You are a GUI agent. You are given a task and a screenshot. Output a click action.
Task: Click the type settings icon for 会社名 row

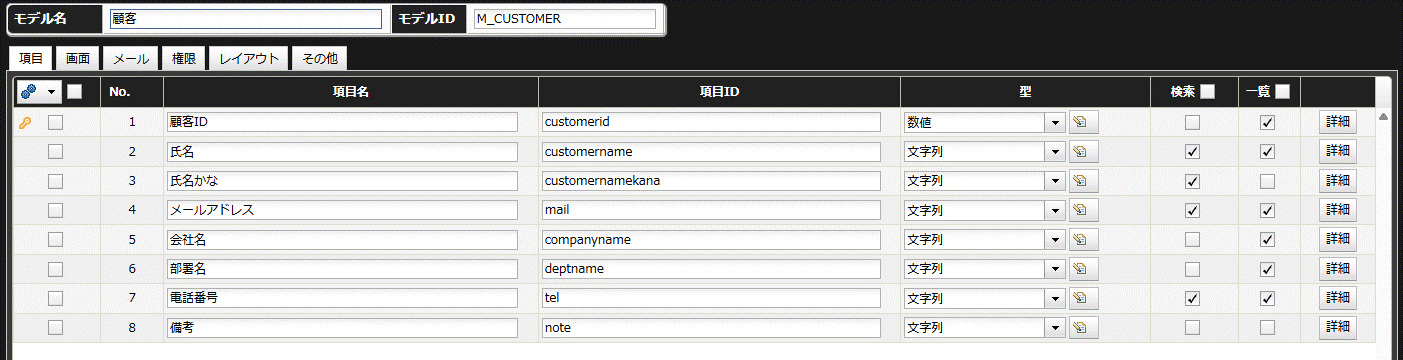pos(1083,240)
